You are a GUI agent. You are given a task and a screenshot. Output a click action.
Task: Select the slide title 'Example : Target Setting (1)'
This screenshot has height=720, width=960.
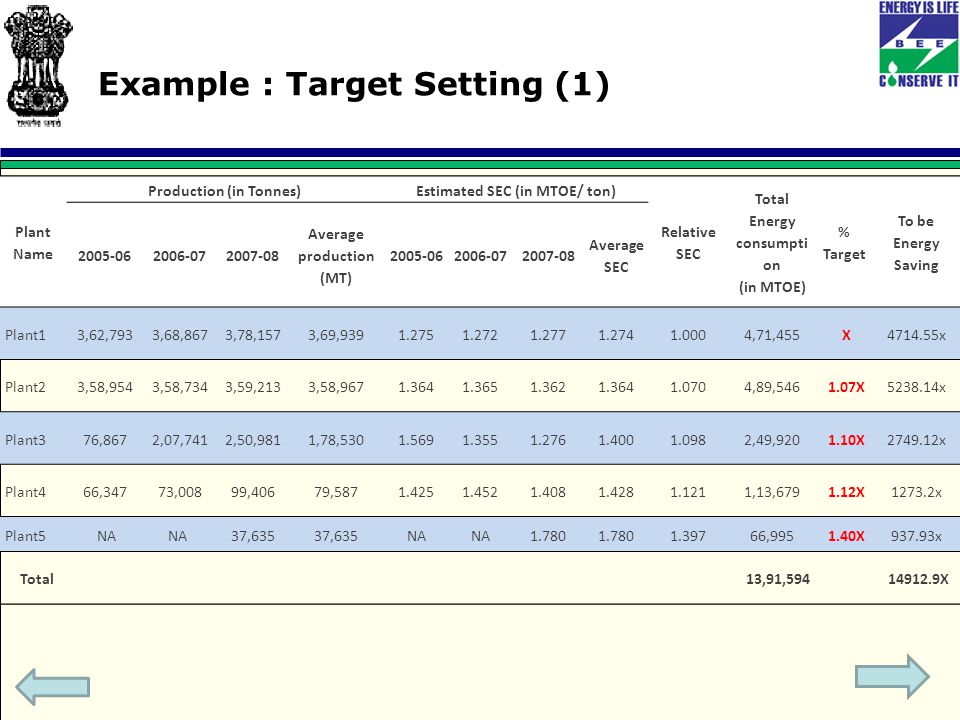click(354, 84)
